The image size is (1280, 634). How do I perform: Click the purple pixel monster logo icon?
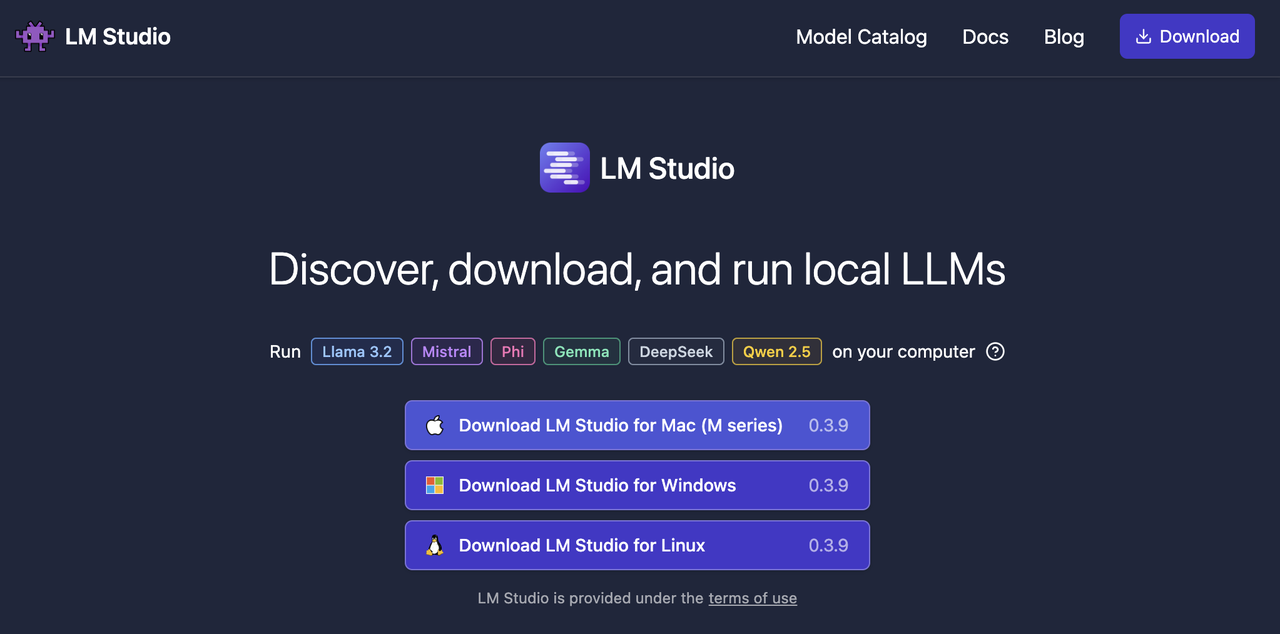[x=35, y=37]
